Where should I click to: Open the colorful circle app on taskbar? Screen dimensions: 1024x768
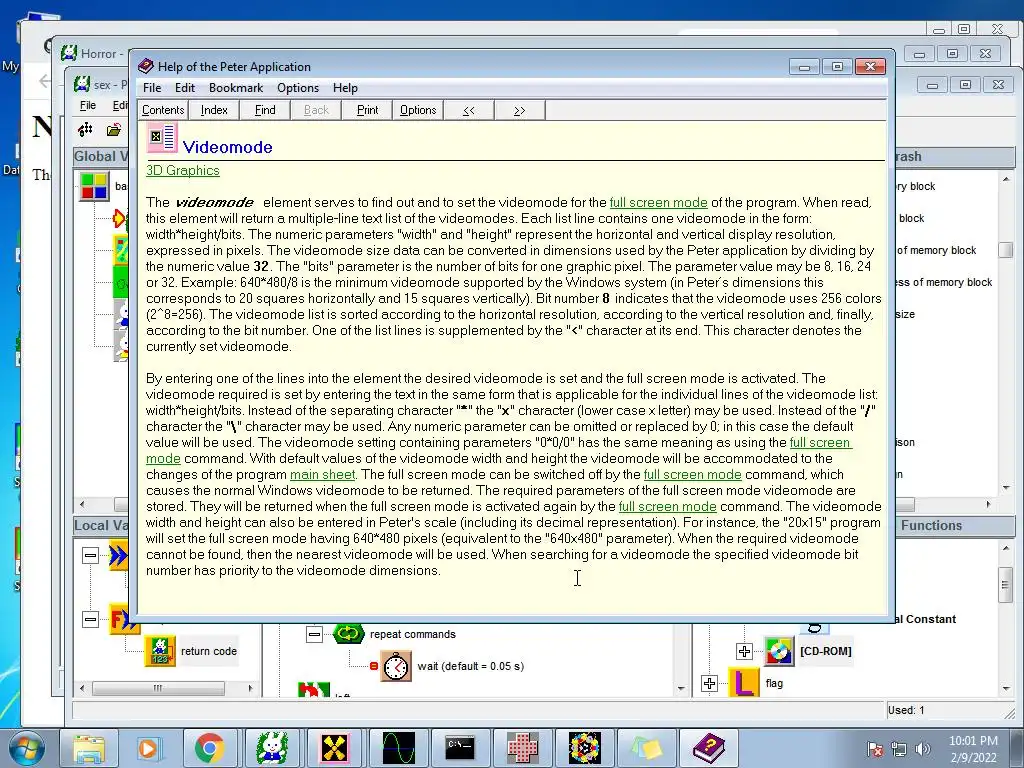(584, 748)
